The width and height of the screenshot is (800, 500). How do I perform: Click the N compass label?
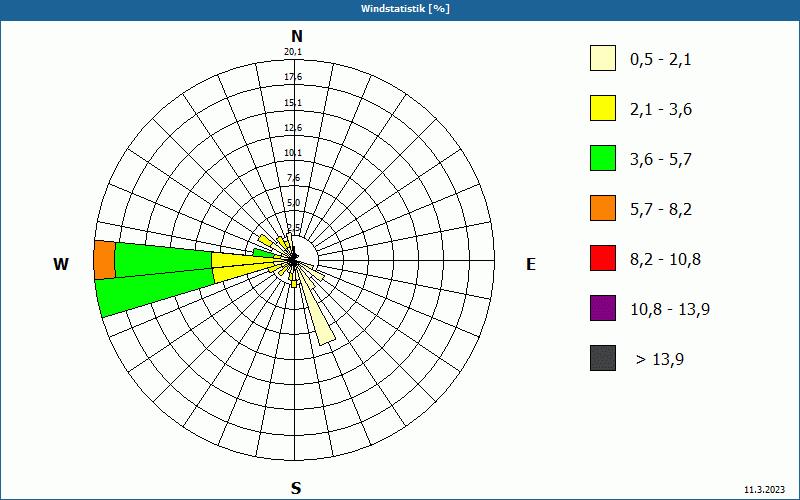tap(296, 36)
